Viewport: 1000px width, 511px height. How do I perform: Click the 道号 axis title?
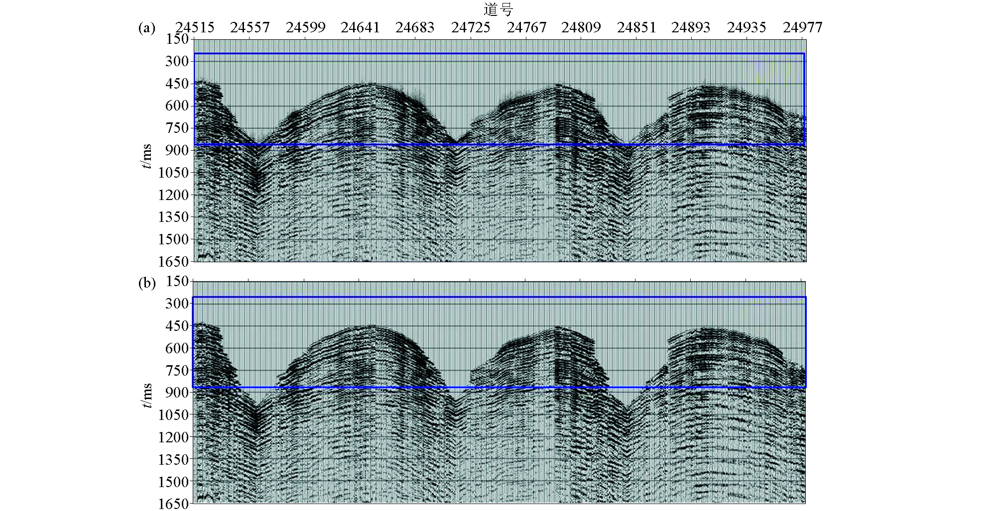[499, 10]
